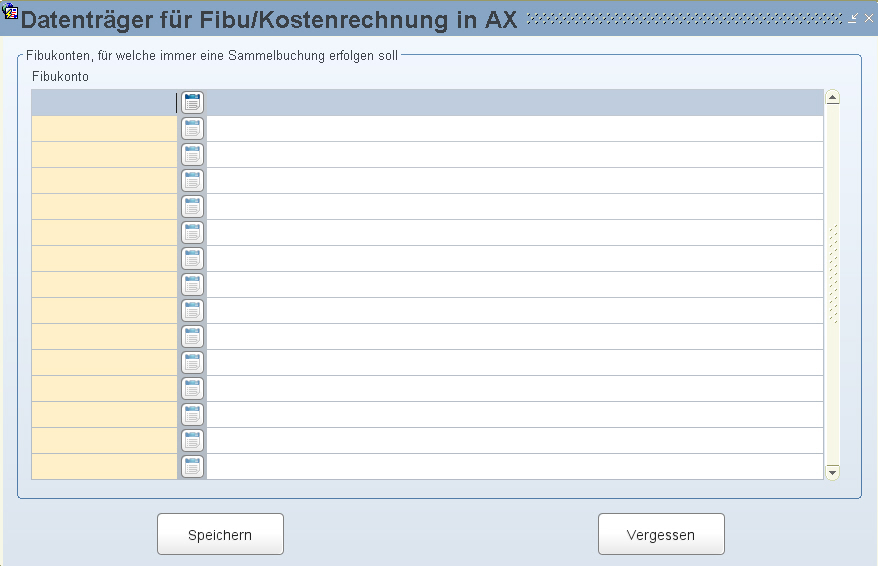Select the second Fibukonto input field

pos(104,129)
